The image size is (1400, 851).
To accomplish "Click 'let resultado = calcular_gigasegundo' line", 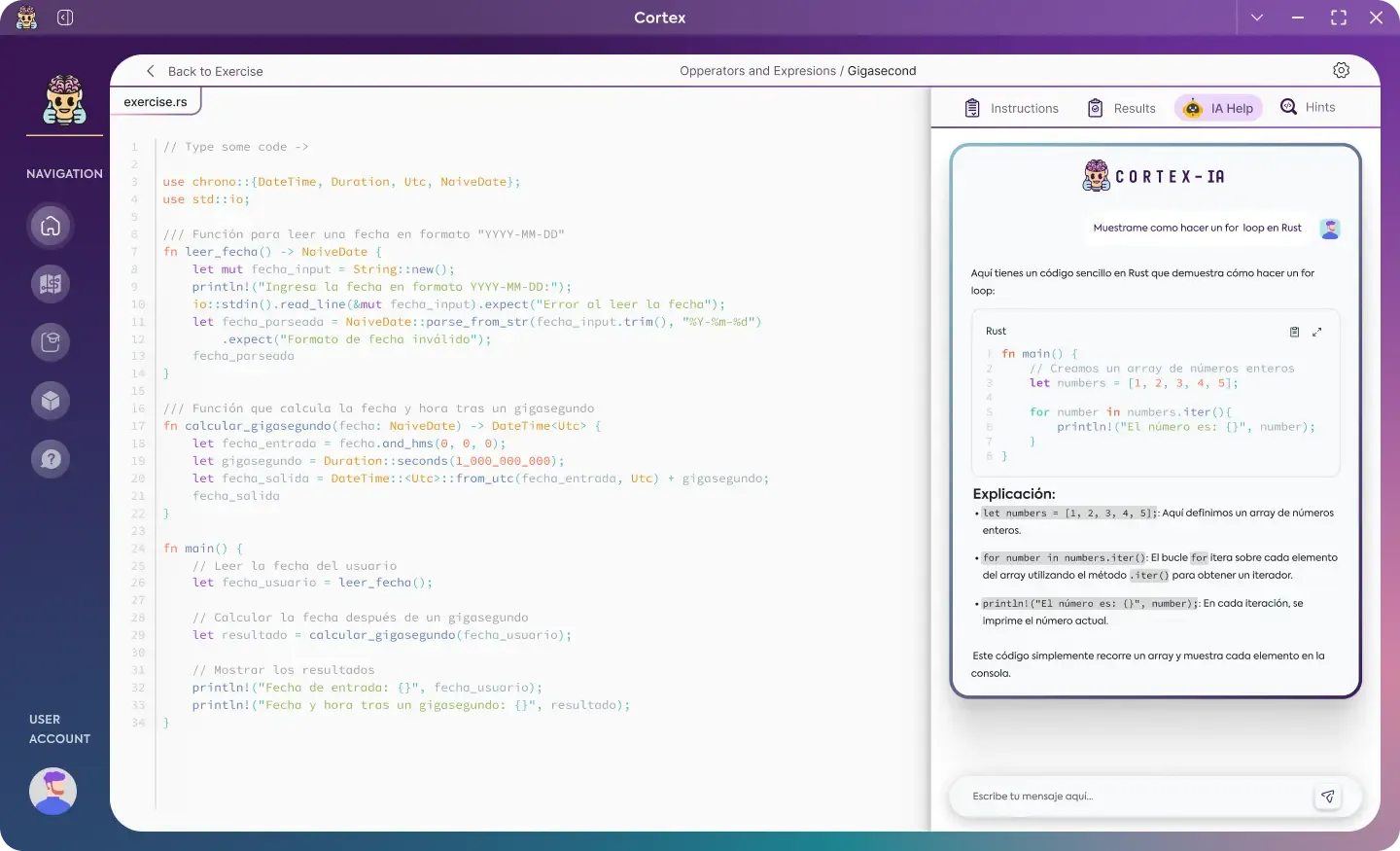I will coord(382,635).
